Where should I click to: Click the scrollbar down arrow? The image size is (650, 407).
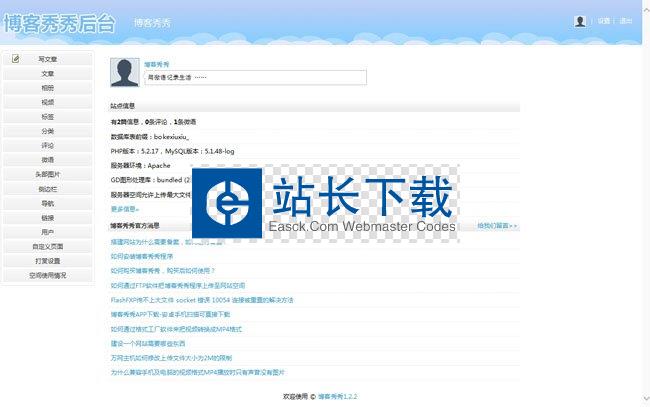(646, 397)
